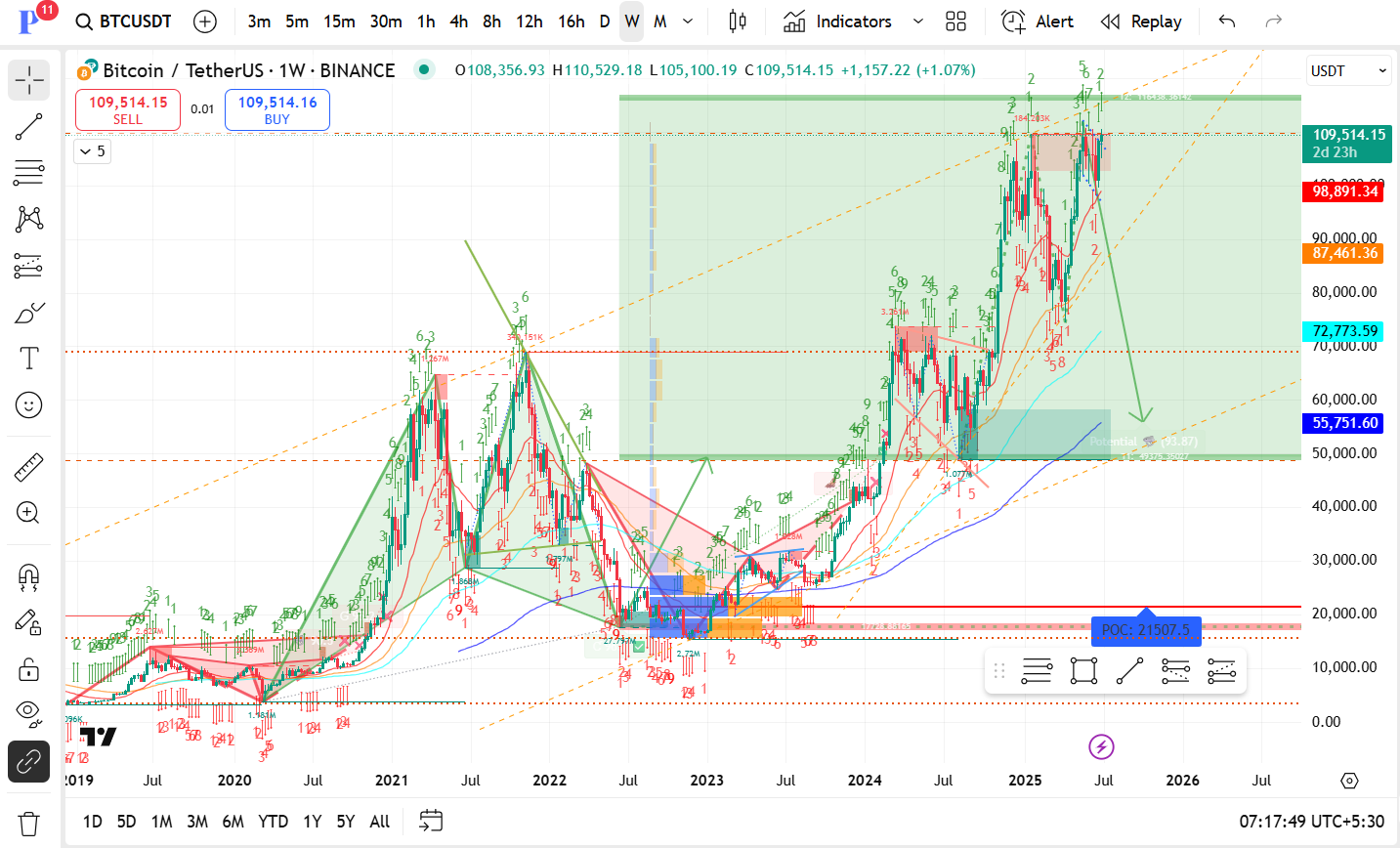The image size is (1400, 848).
Task: Toggle magnet mode for drawings
Action: 29,576
